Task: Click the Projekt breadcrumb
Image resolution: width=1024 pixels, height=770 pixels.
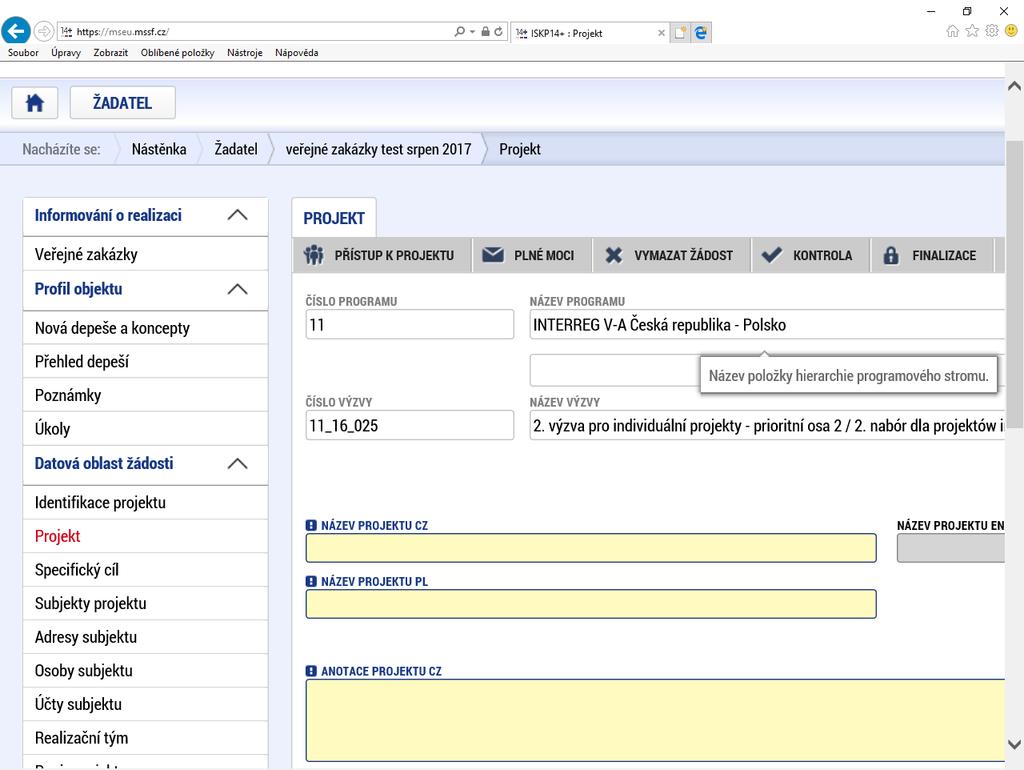Action: point(520,149)
